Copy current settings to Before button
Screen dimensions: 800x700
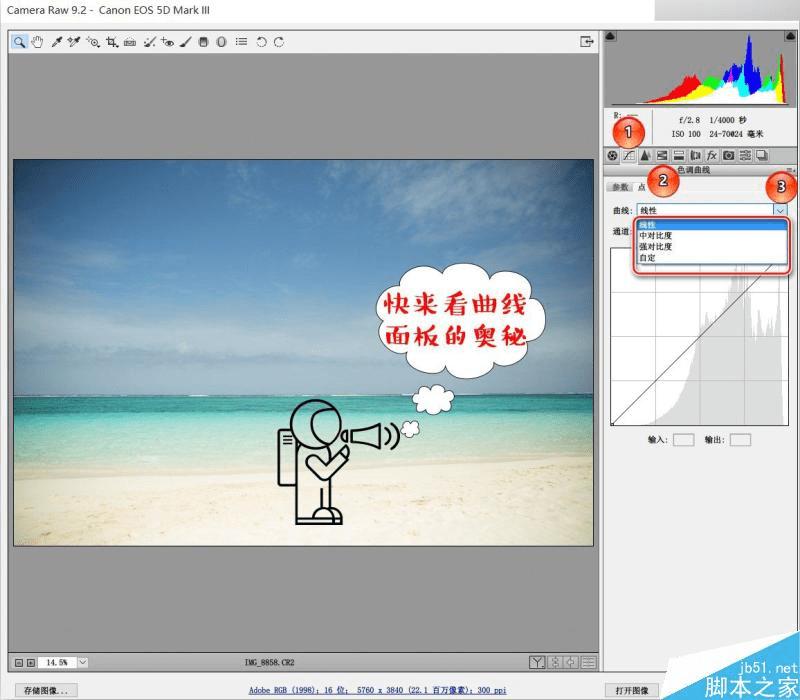coord(571,662)
